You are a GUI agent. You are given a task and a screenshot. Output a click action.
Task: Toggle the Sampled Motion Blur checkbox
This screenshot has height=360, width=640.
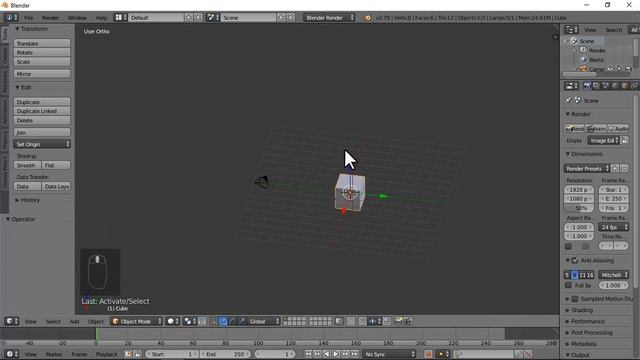pyautogui.click(x=575, y=299)
